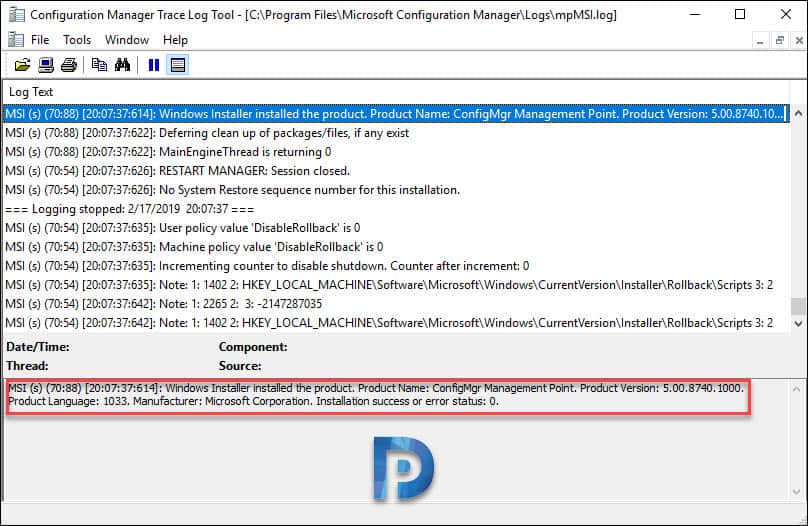This screenshot has width=808, height=526.
Task: Print the log using printer icon
Action: [x=69, y=65]
